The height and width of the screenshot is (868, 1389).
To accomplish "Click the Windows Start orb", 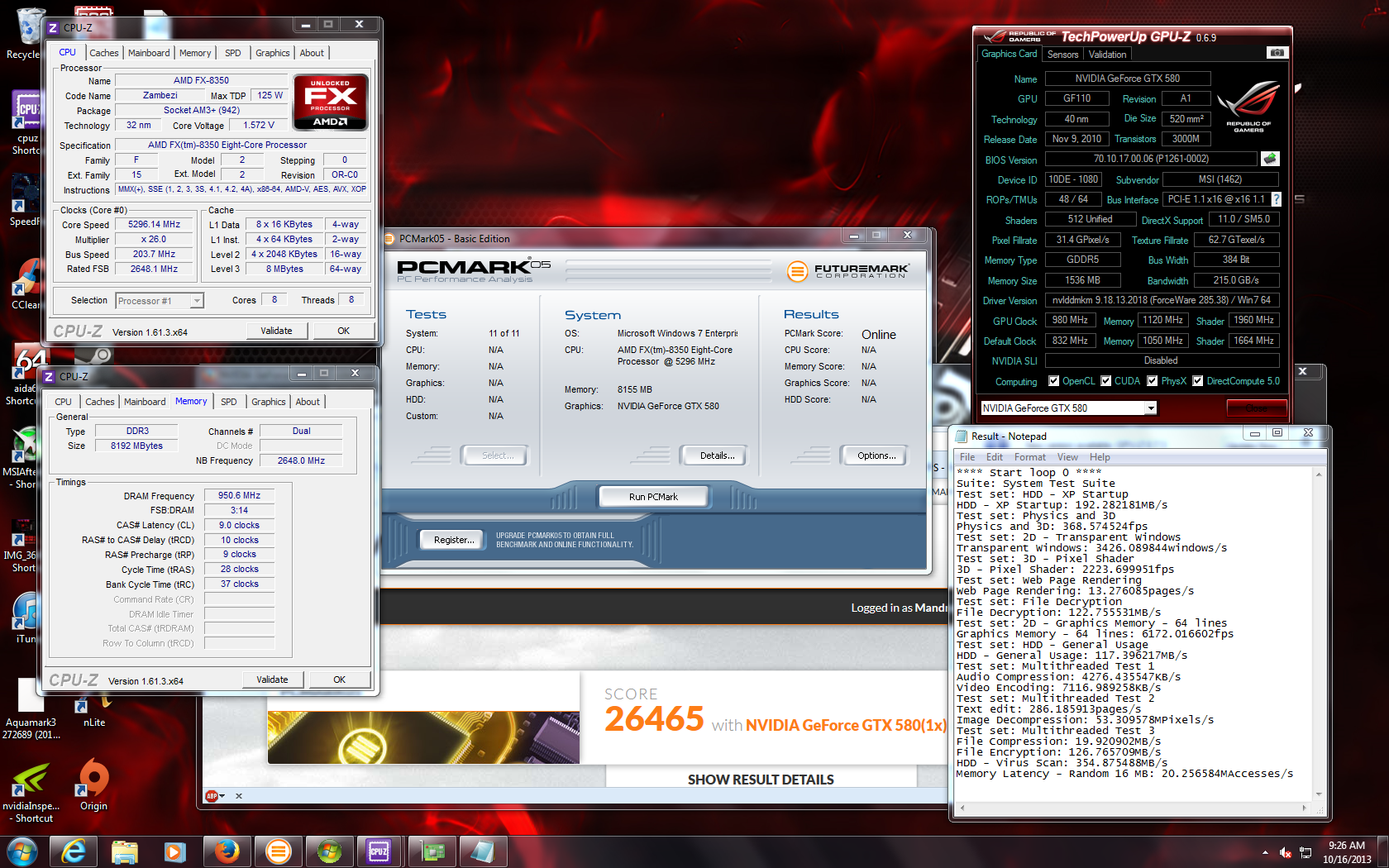I will (x=22, y=851).
